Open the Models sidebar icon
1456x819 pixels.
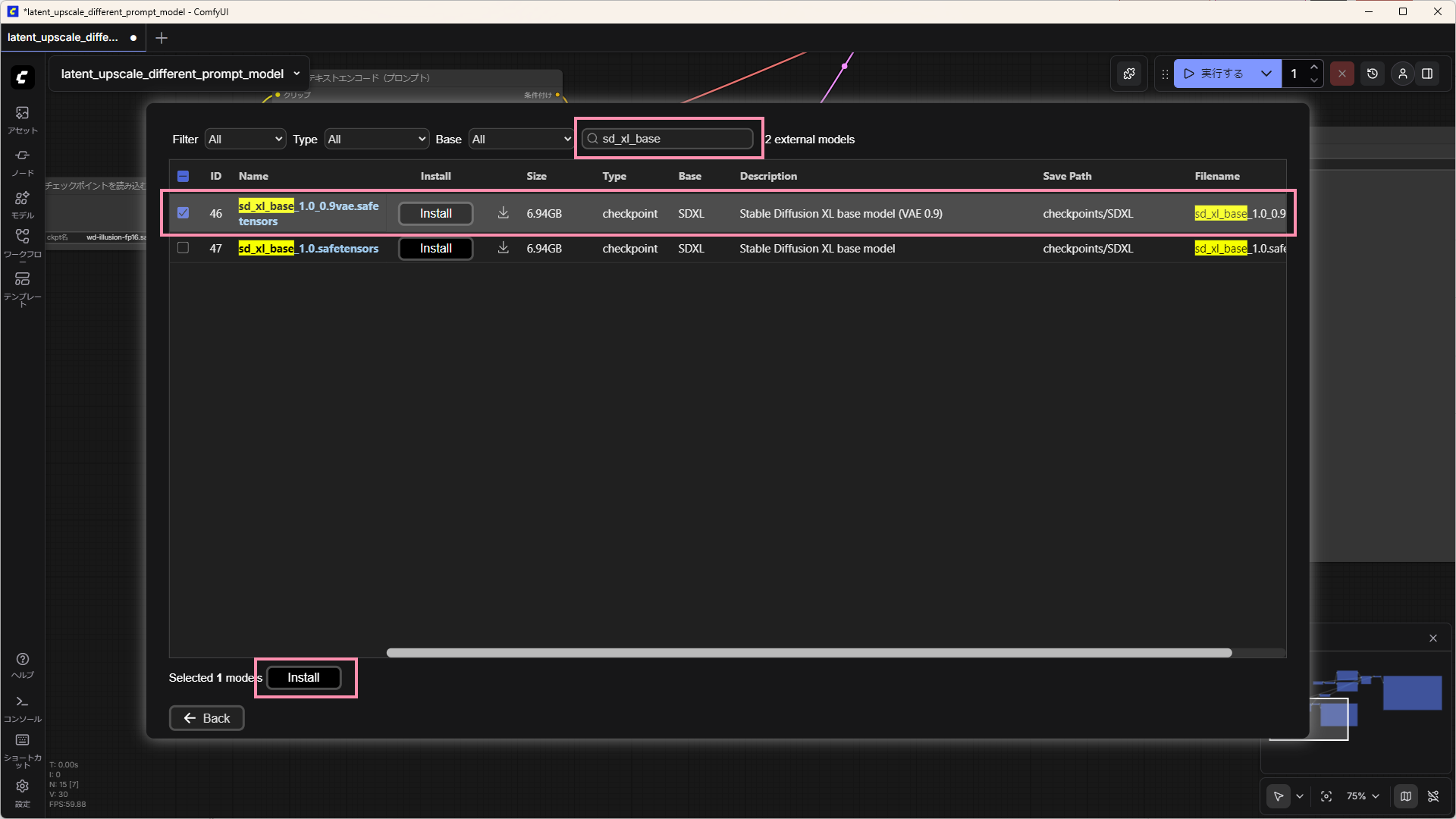[x=22, y=198]
